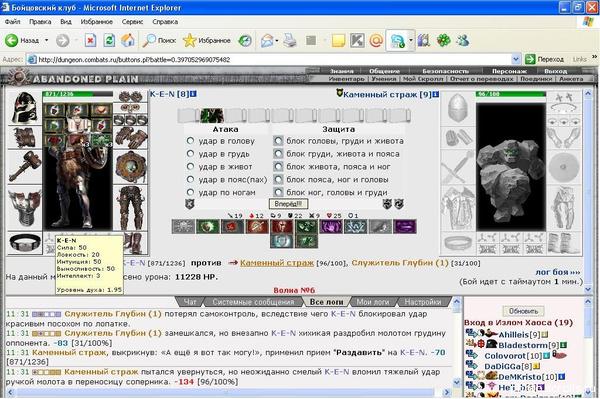
Task: Switch to the 'Мои логи' tab
Action: pyautogui.click(x=372, y=302)
